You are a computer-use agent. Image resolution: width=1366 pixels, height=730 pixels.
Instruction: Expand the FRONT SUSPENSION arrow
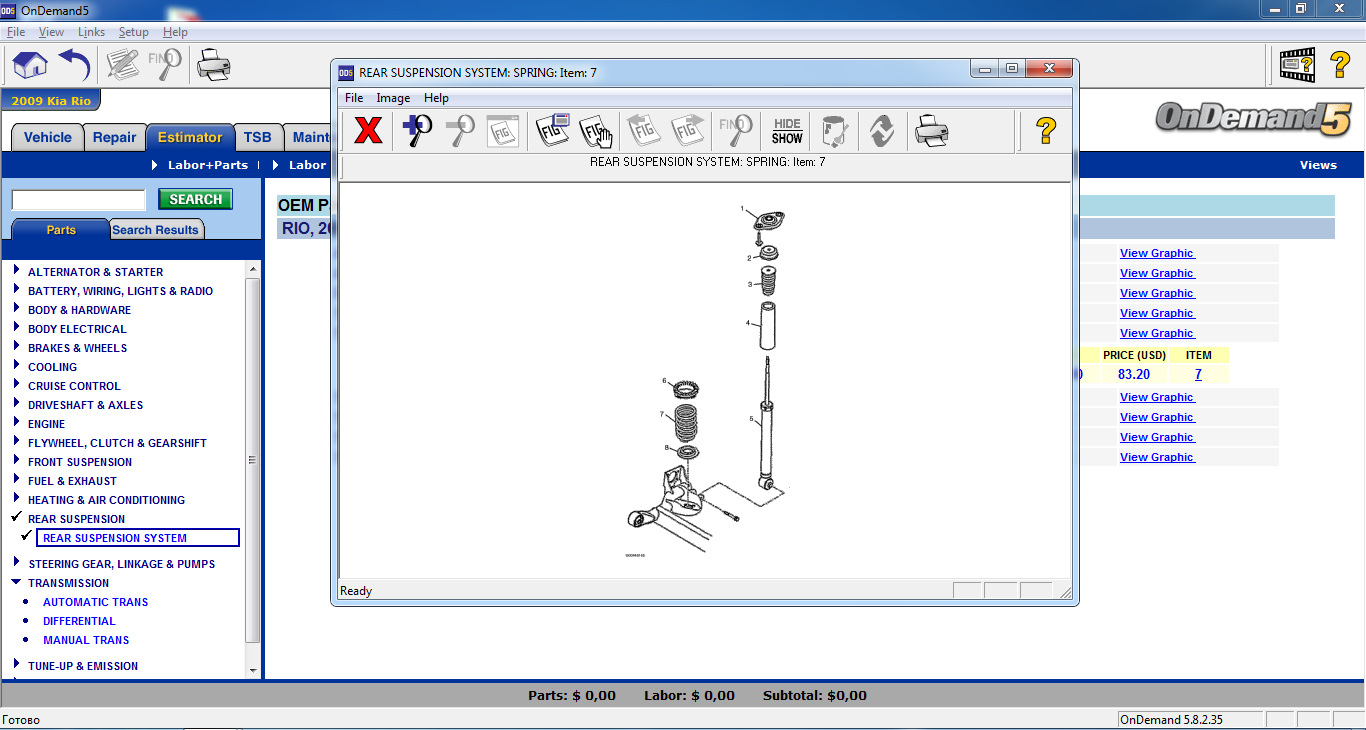tap(17, 461)
